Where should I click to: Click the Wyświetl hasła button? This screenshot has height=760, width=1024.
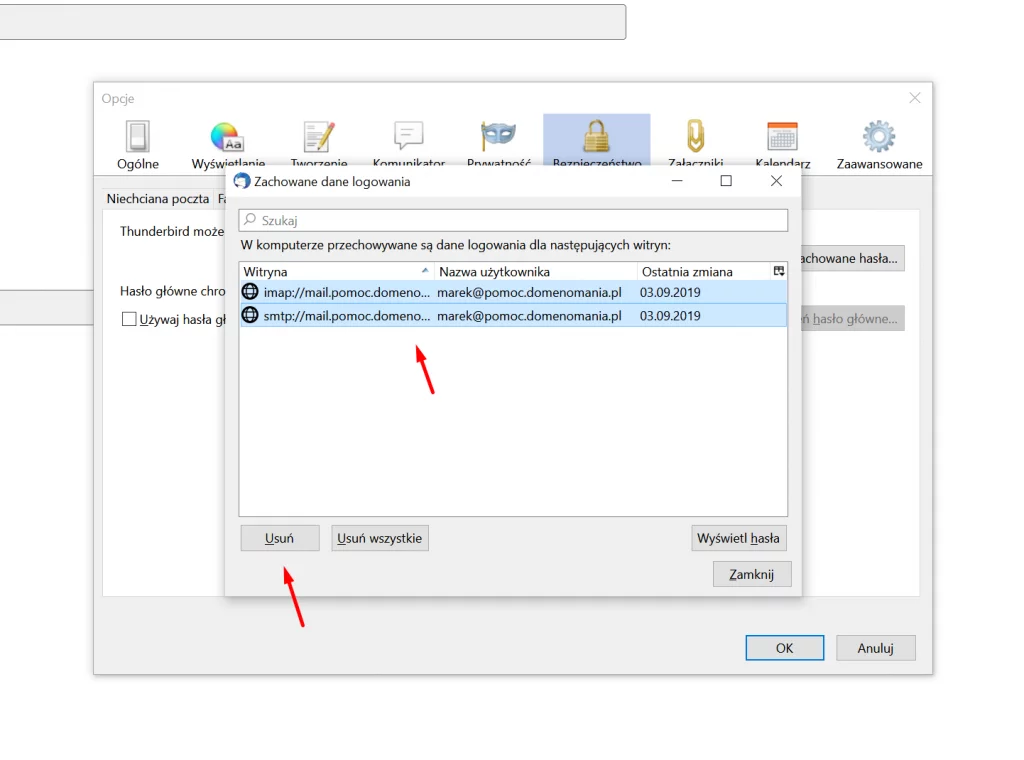tap(739, 538)
